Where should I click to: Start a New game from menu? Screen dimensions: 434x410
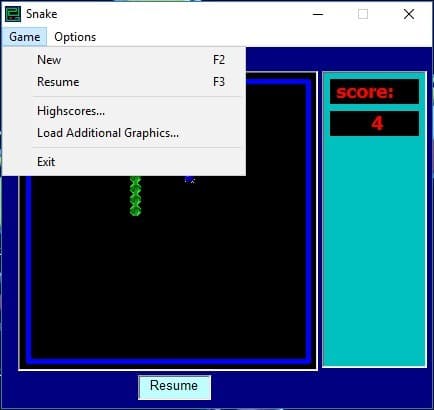coord(124,60)
